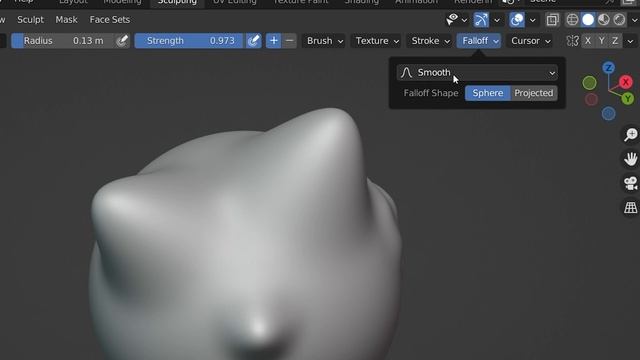Toggle mirror symmetry along Y axis

602,41
